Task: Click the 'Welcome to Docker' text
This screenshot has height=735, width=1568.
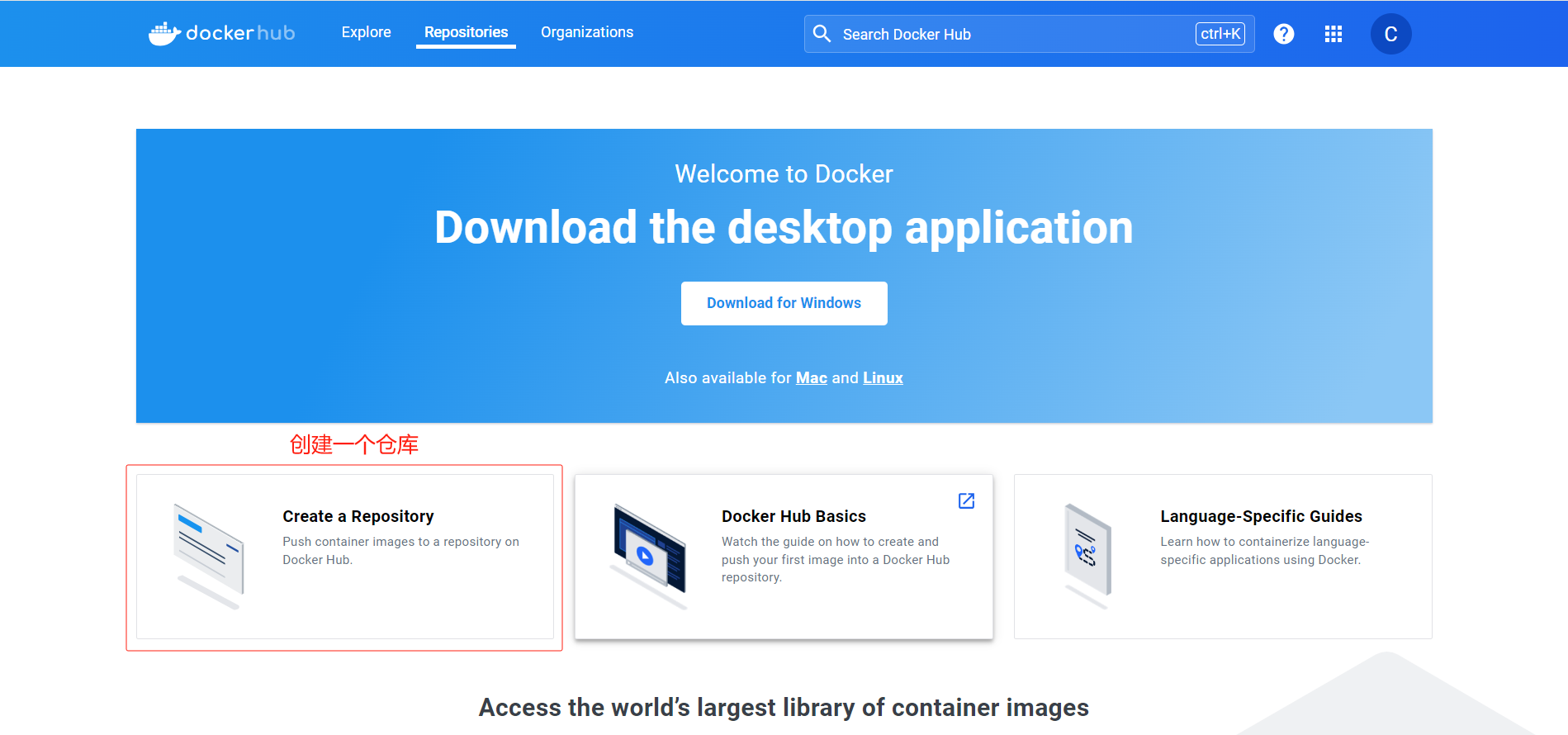Action: coord(784,173)
